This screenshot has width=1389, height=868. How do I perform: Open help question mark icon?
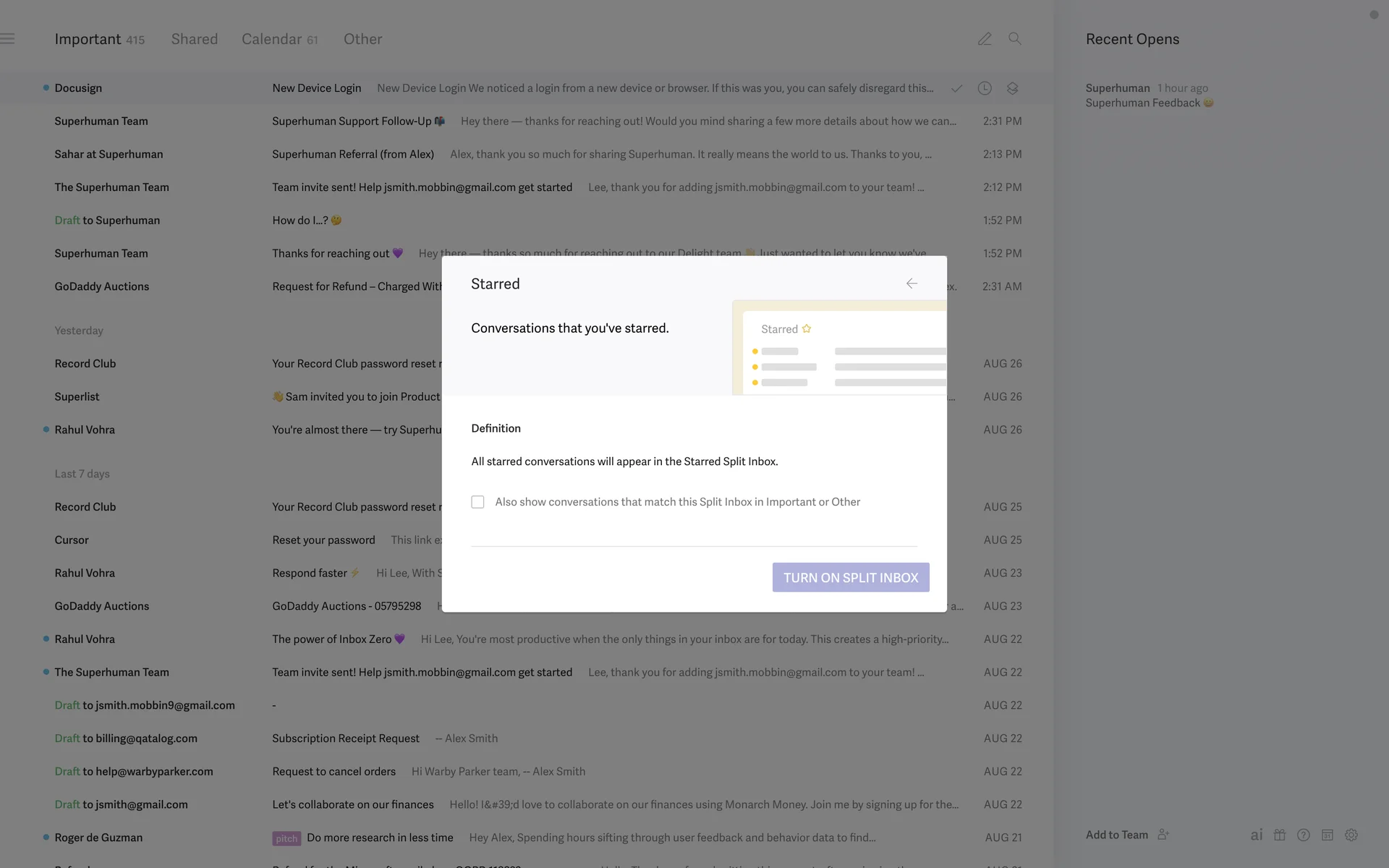point(1304,835)
